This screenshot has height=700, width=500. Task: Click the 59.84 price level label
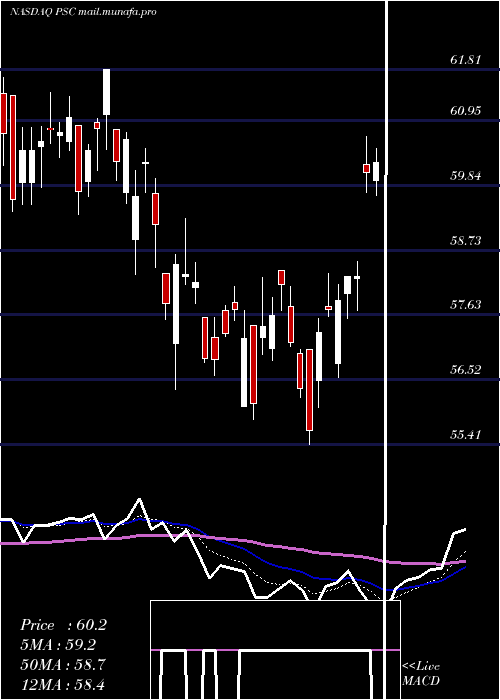466,175
